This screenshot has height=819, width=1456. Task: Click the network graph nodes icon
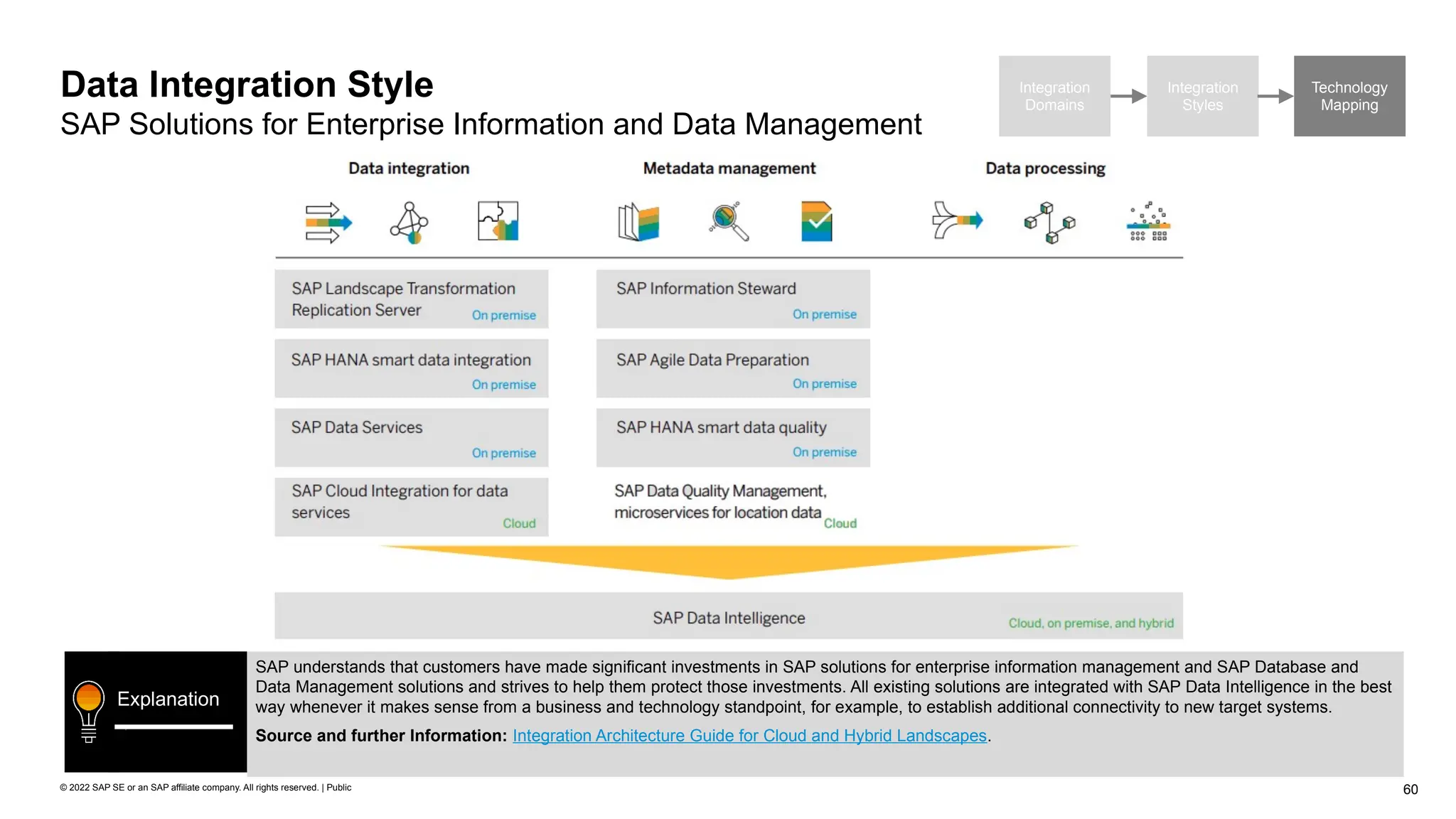tap(409, 223)
